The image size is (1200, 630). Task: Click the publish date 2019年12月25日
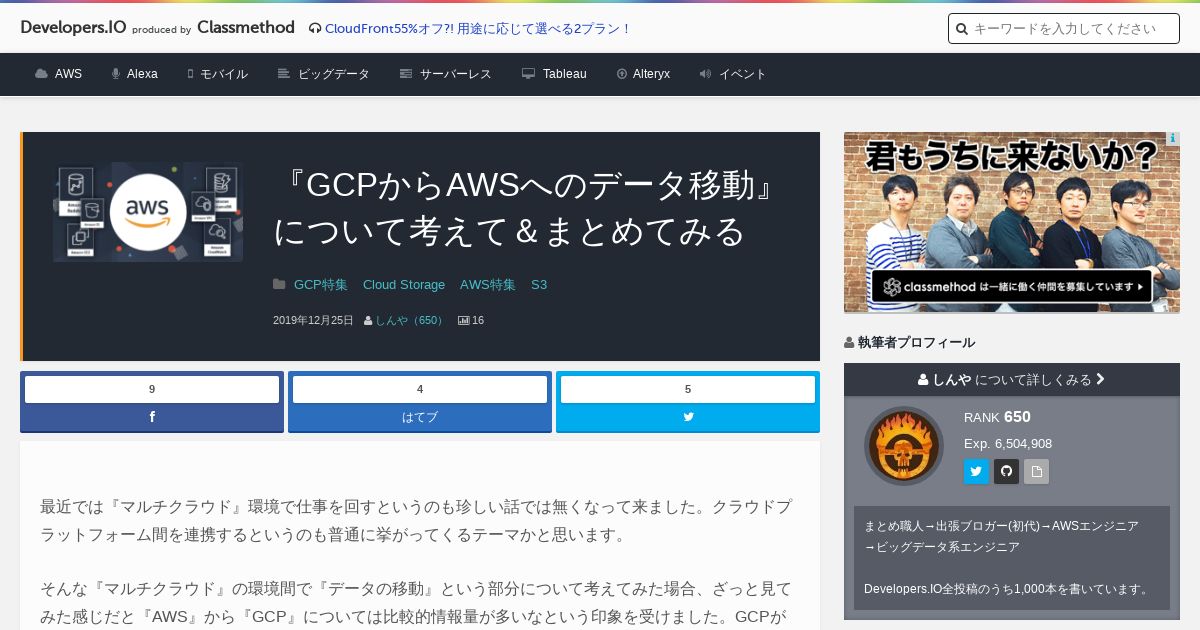click(x=313, y=321)
